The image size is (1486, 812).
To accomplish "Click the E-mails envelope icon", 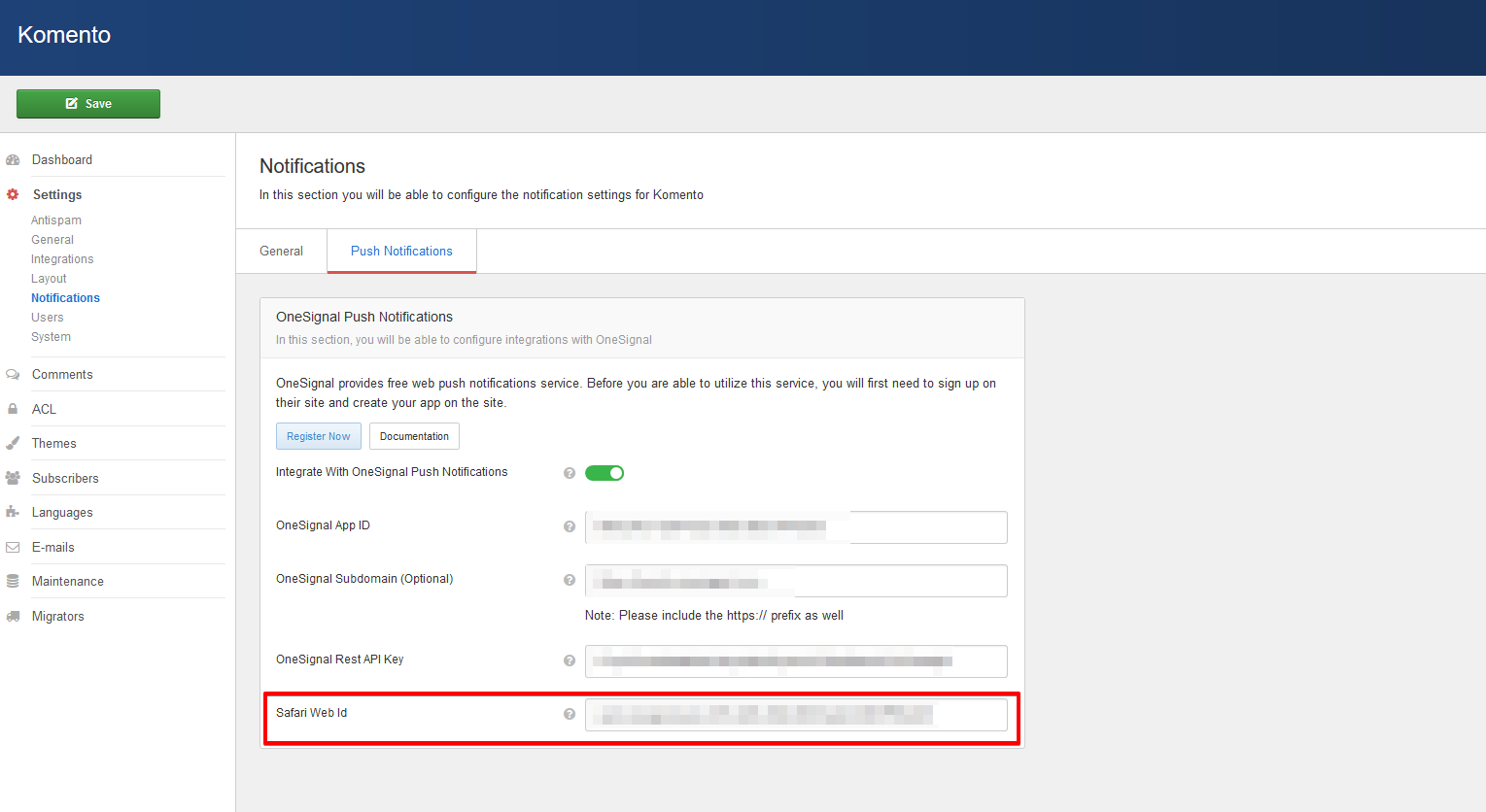I will 13,548.
